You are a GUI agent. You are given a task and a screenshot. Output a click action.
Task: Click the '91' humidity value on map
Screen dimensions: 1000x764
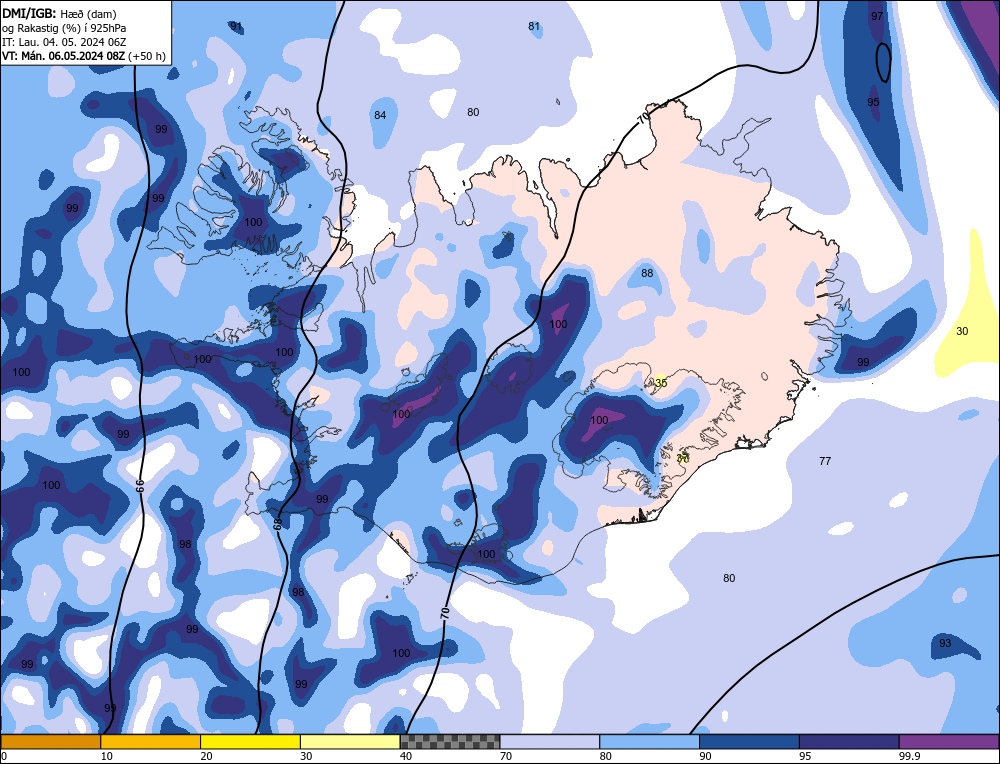tap(236, 26)
